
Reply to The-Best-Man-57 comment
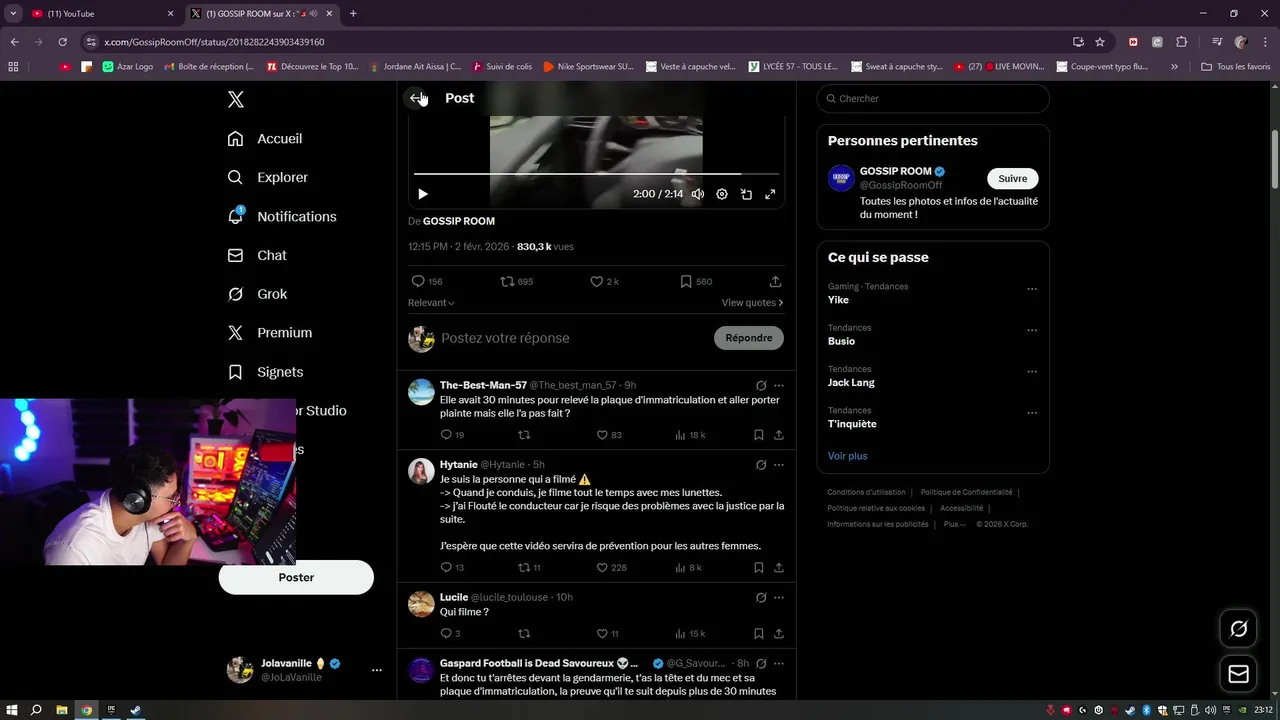coord(452,435)
